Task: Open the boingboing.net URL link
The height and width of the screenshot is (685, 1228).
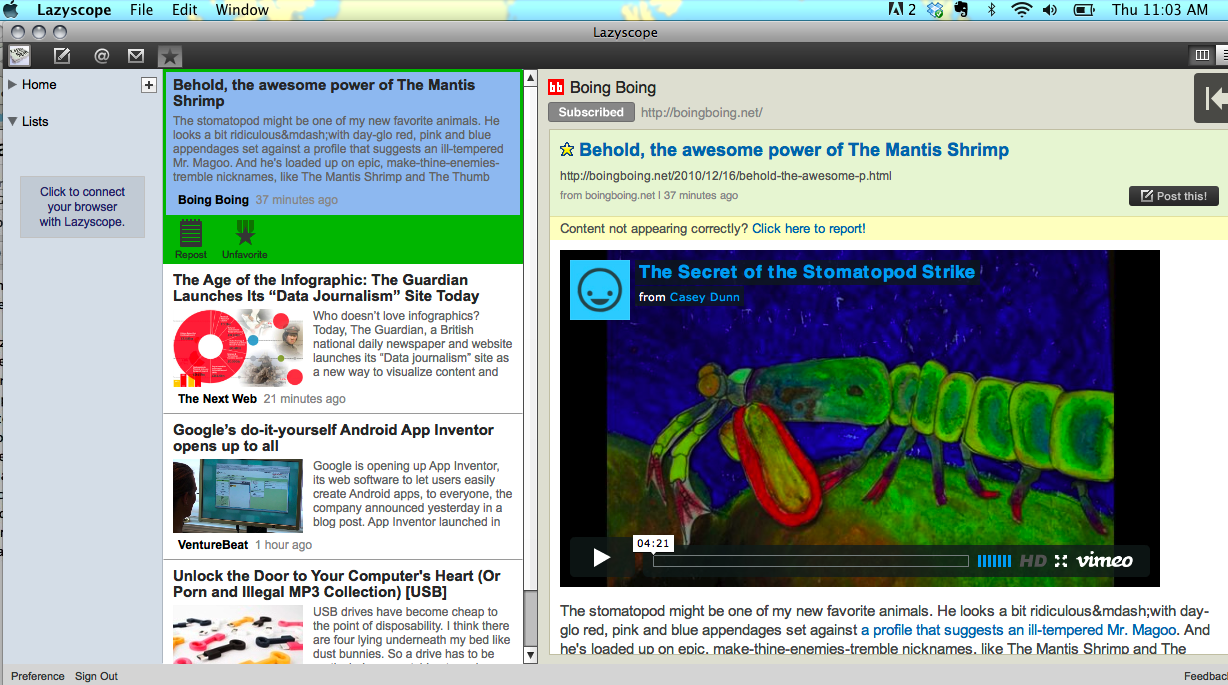Action: point(701,113)
